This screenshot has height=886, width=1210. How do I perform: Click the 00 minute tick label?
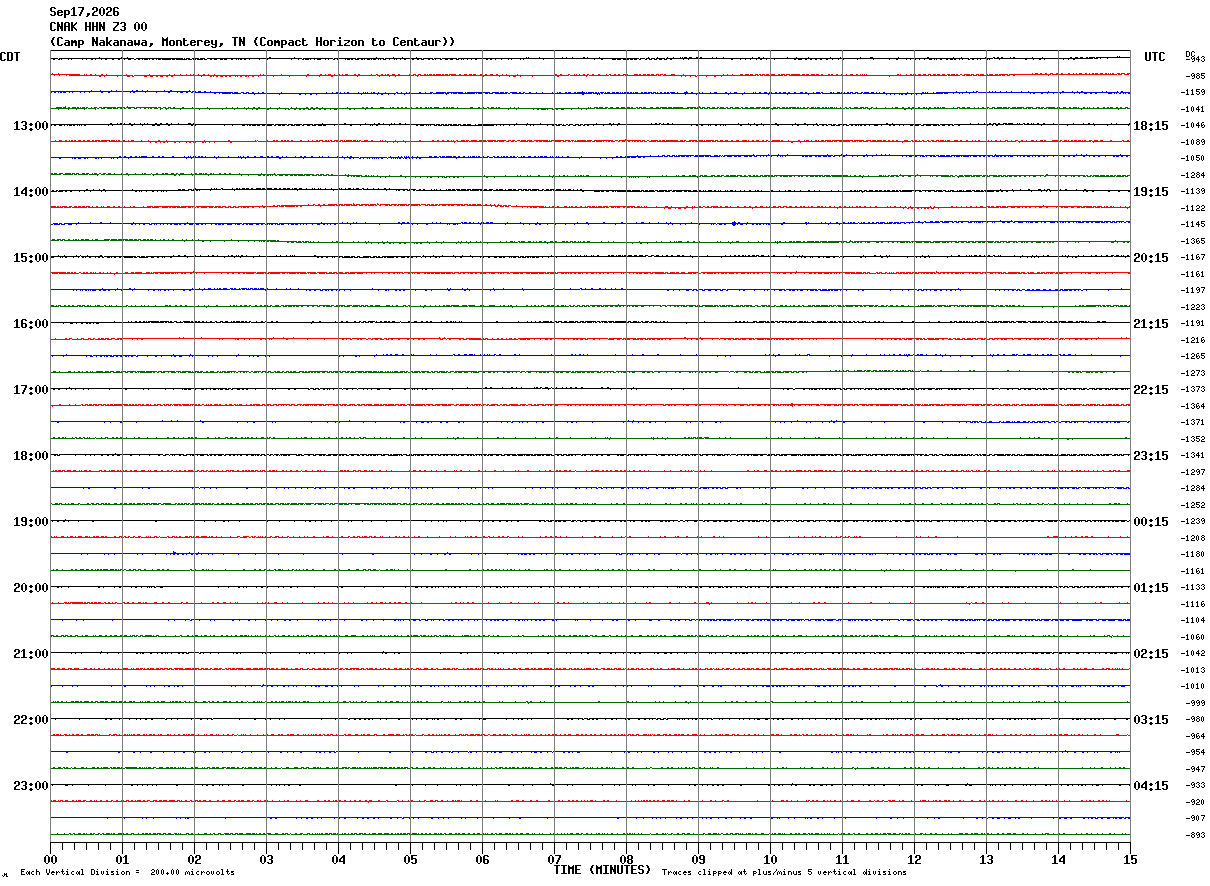51,859
